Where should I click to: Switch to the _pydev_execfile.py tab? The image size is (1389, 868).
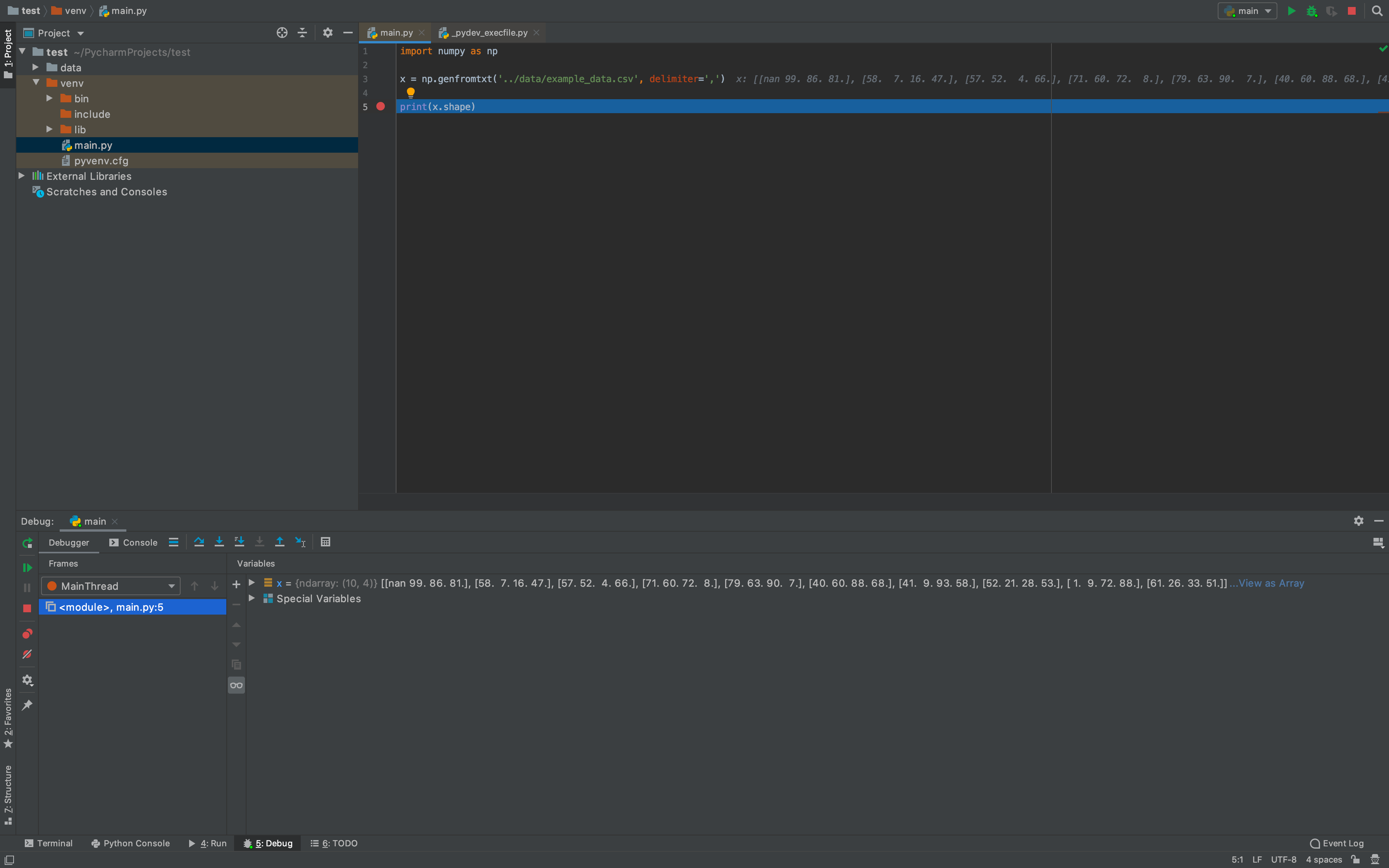(489, 33)
